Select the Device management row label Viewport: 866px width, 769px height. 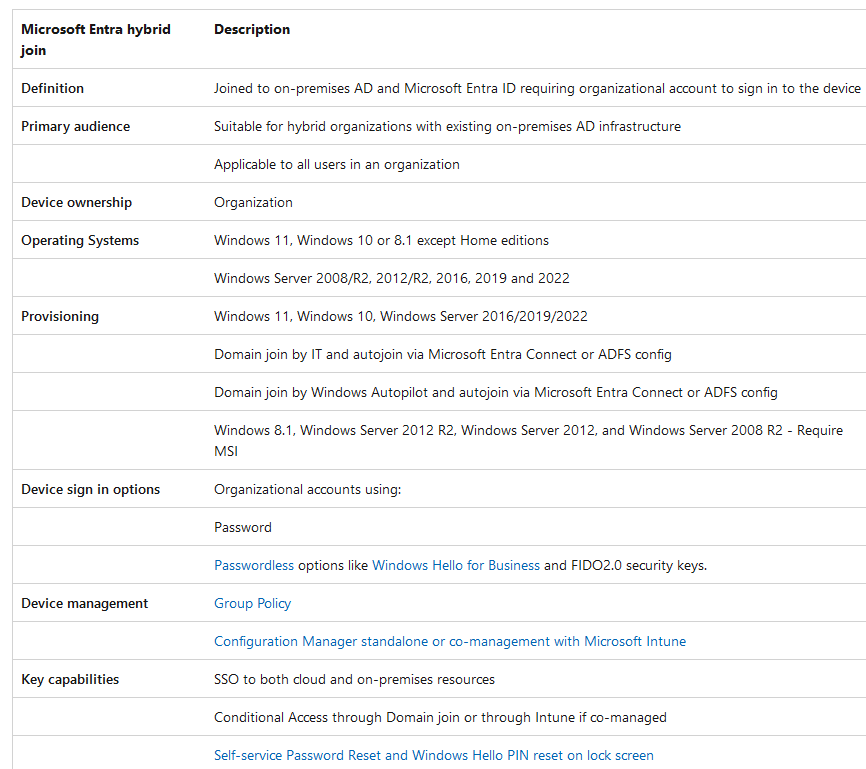tap(84, 603)
